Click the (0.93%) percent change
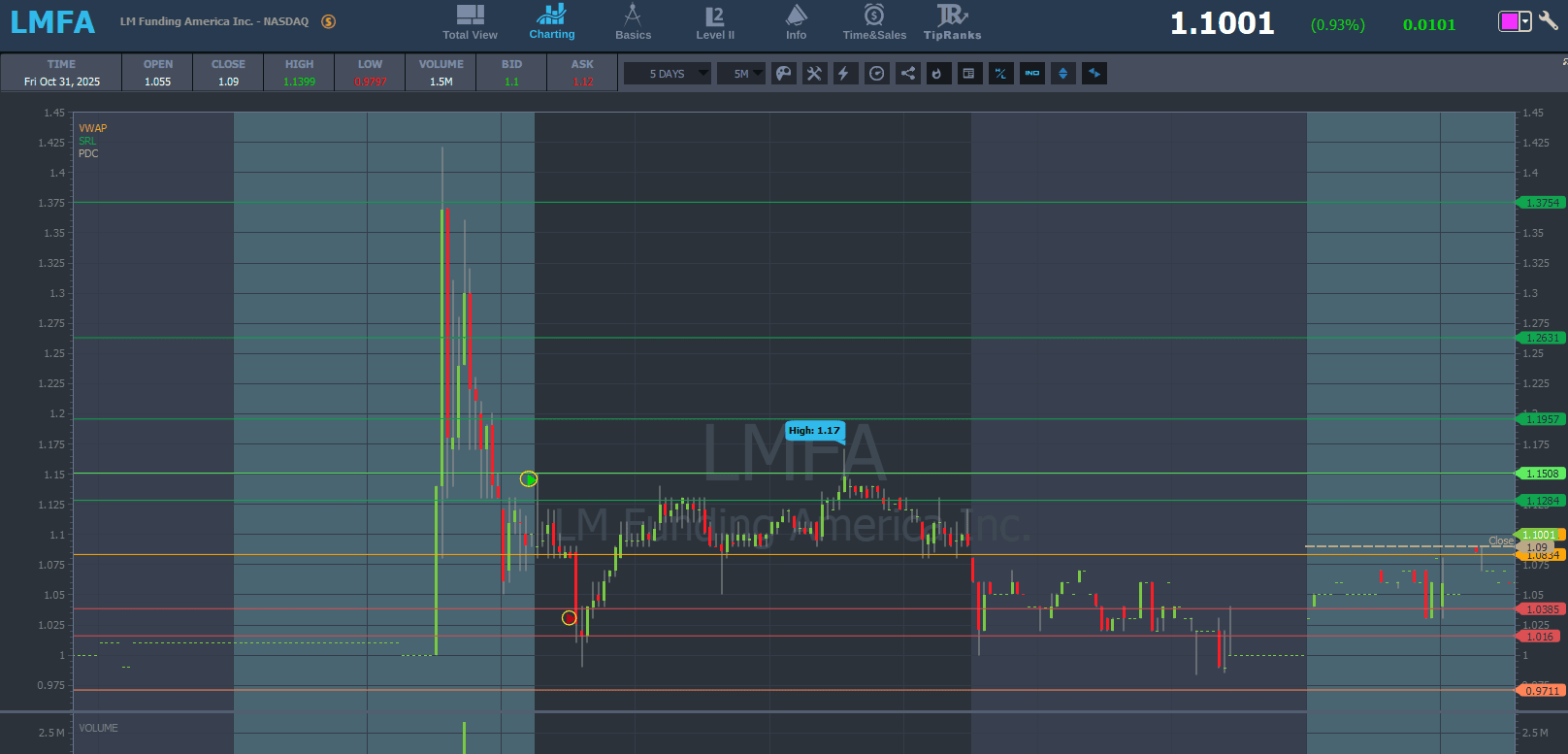This screenshot has height=754, width=1568. tap(1337, 25)
